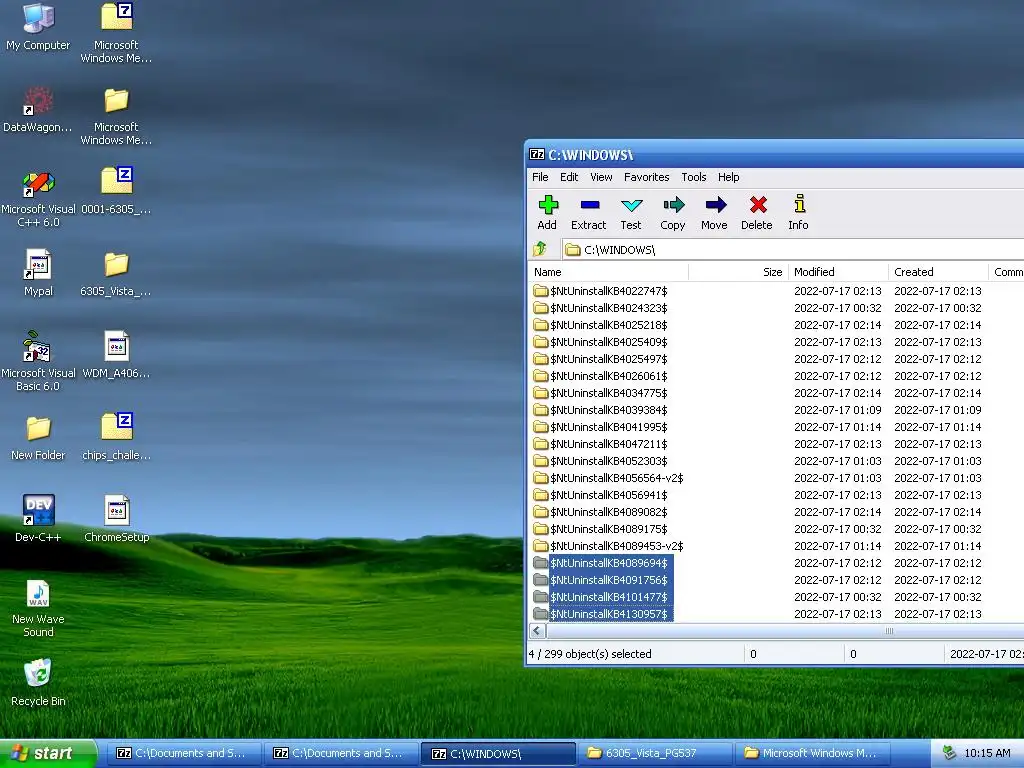Select folder $NtUninstallKB4041995$

tap(600, 426)
